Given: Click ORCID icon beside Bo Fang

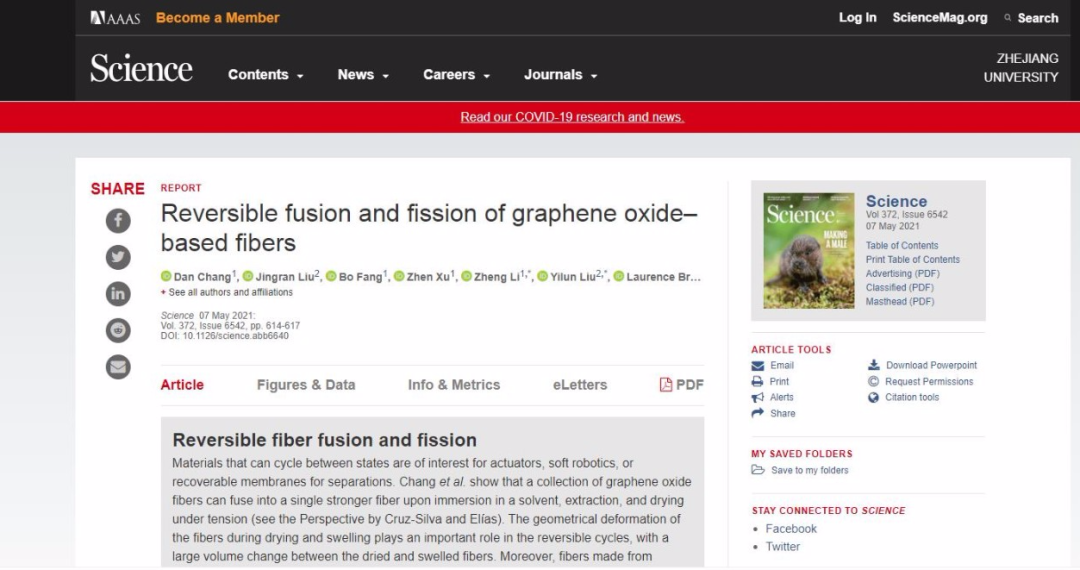Looking at the screenshot, I should tap(331, 276).
